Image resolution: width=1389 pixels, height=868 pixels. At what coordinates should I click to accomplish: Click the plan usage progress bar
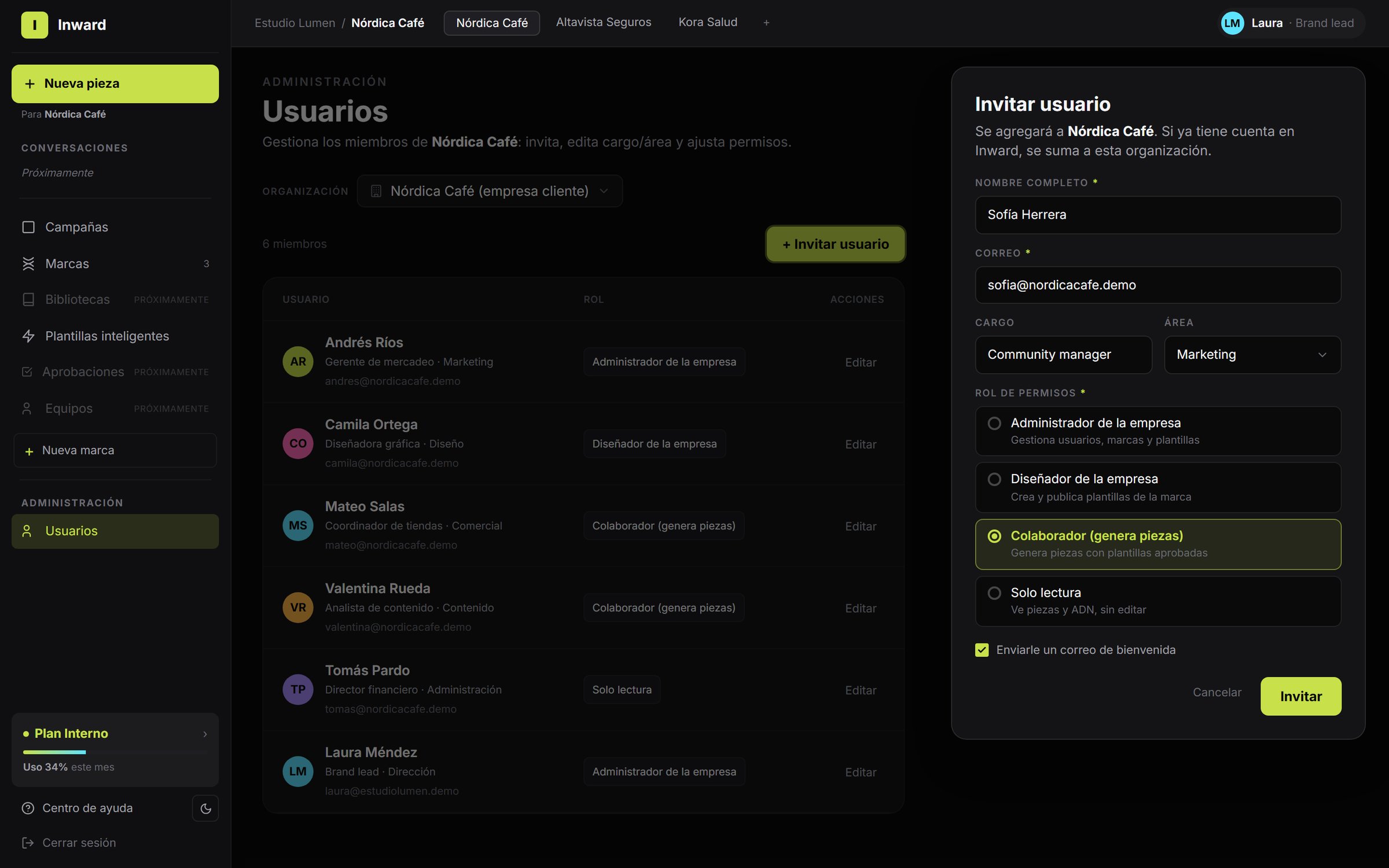[115, 752]
